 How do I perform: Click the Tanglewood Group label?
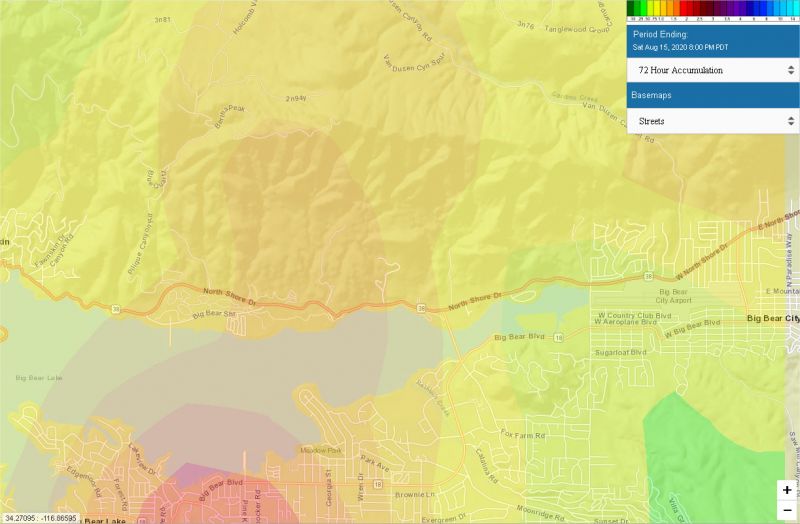pyautogui.click(x=578, y=29)
